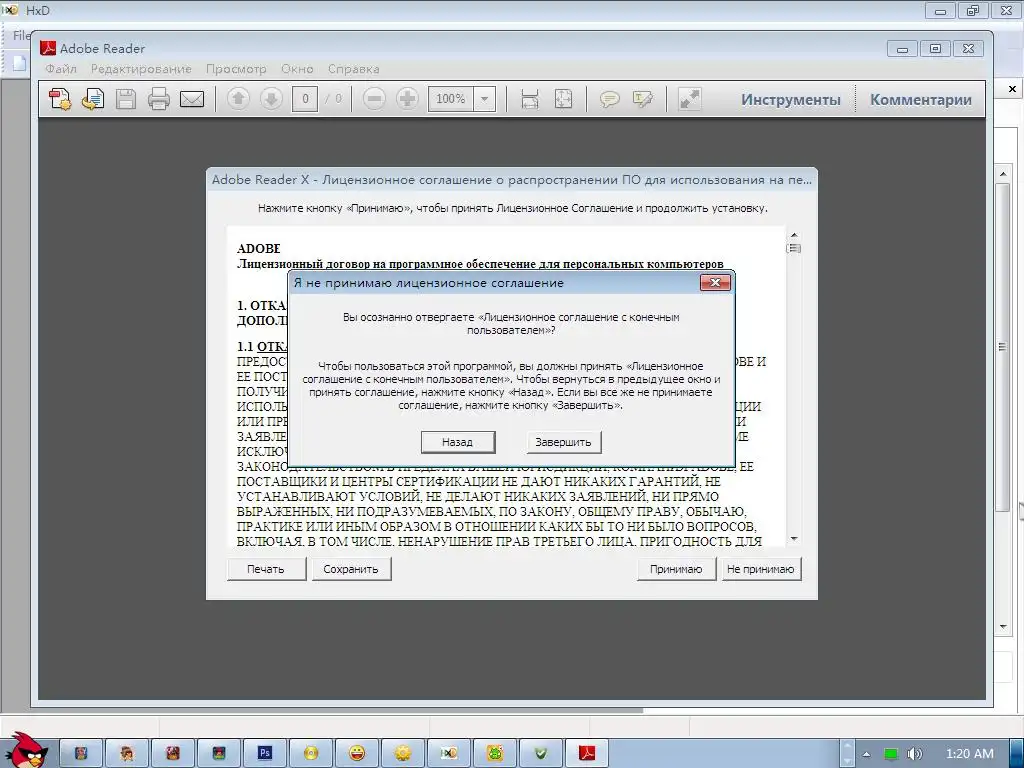Click the Назад button in the dialog

coord(458,442)
